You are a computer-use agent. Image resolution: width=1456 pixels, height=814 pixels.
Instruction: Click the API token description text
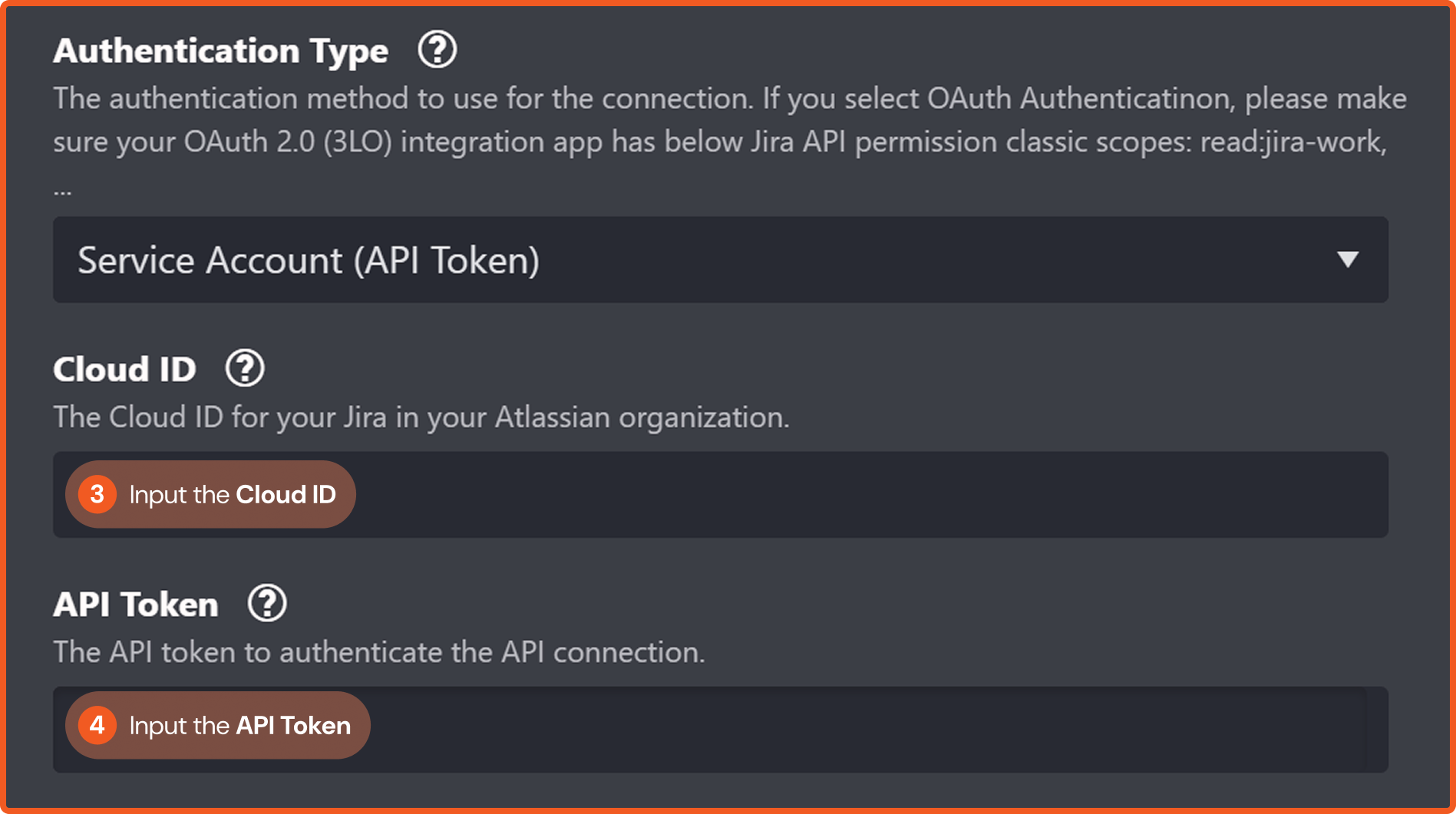point(378,652)
